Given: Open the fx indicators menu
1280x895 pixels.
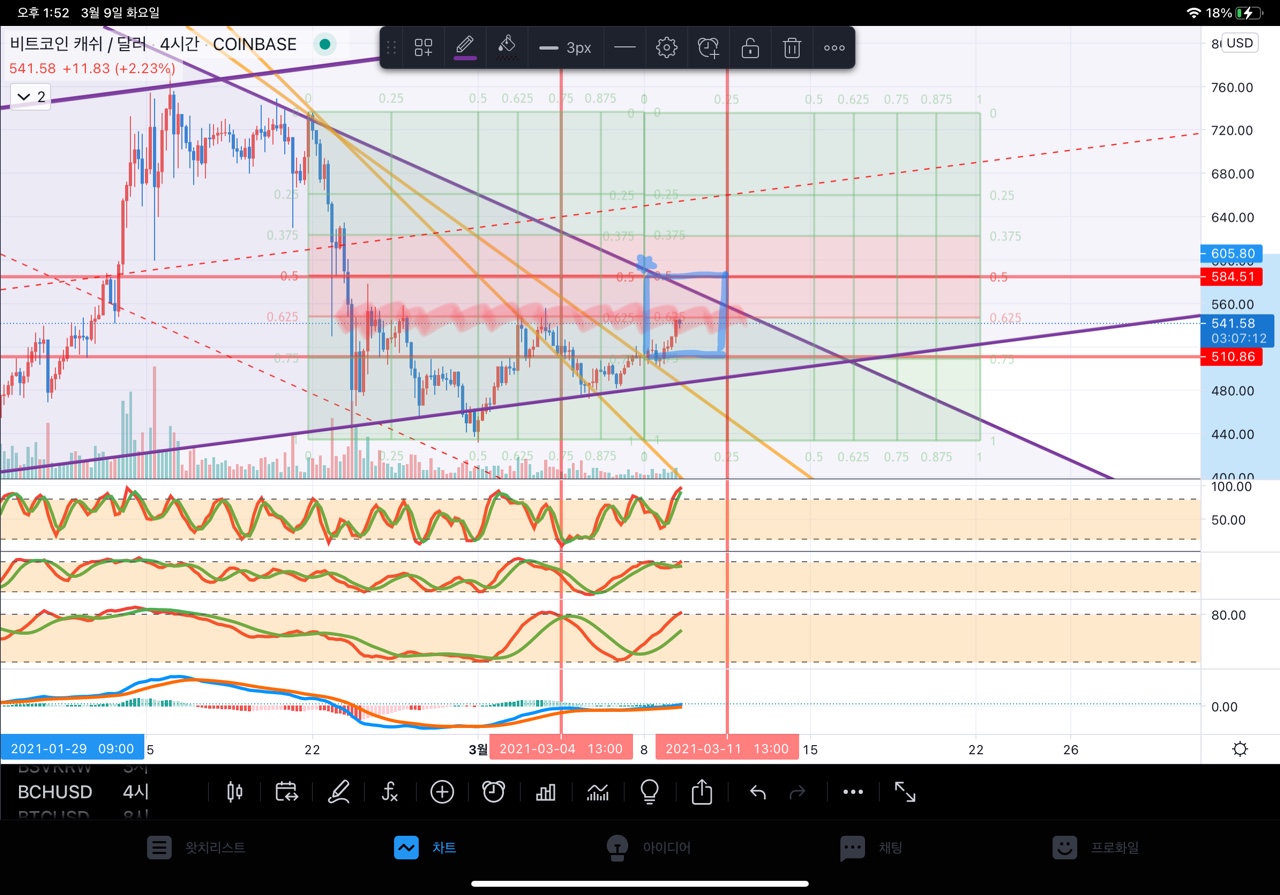Looking at the screenshot, I should (x=390, y=792).
